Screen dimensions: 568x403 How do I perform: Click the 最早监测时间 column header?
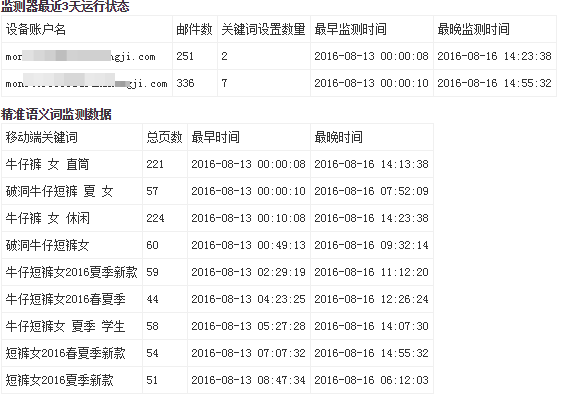pyautogui.click(x=350, y=29)
